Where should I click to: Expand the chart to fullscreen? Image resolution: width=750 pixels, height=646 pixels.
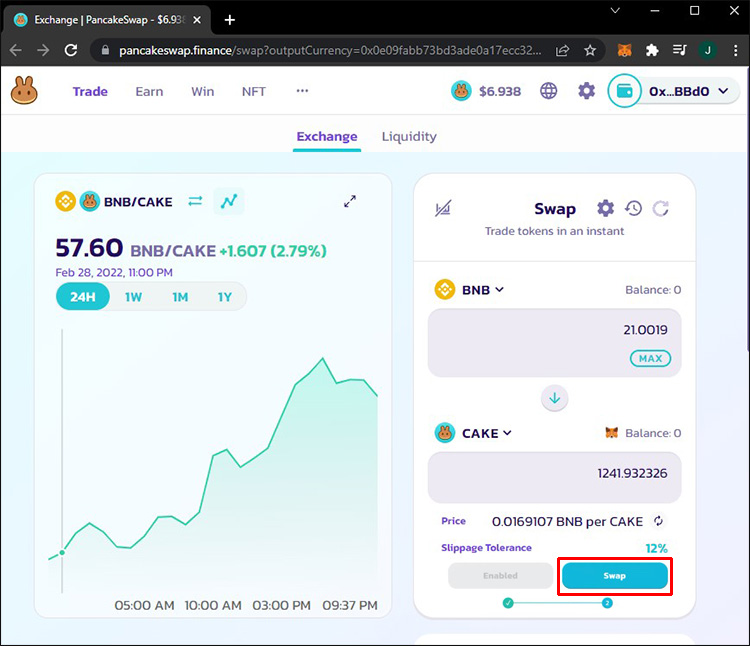[350, 201]
